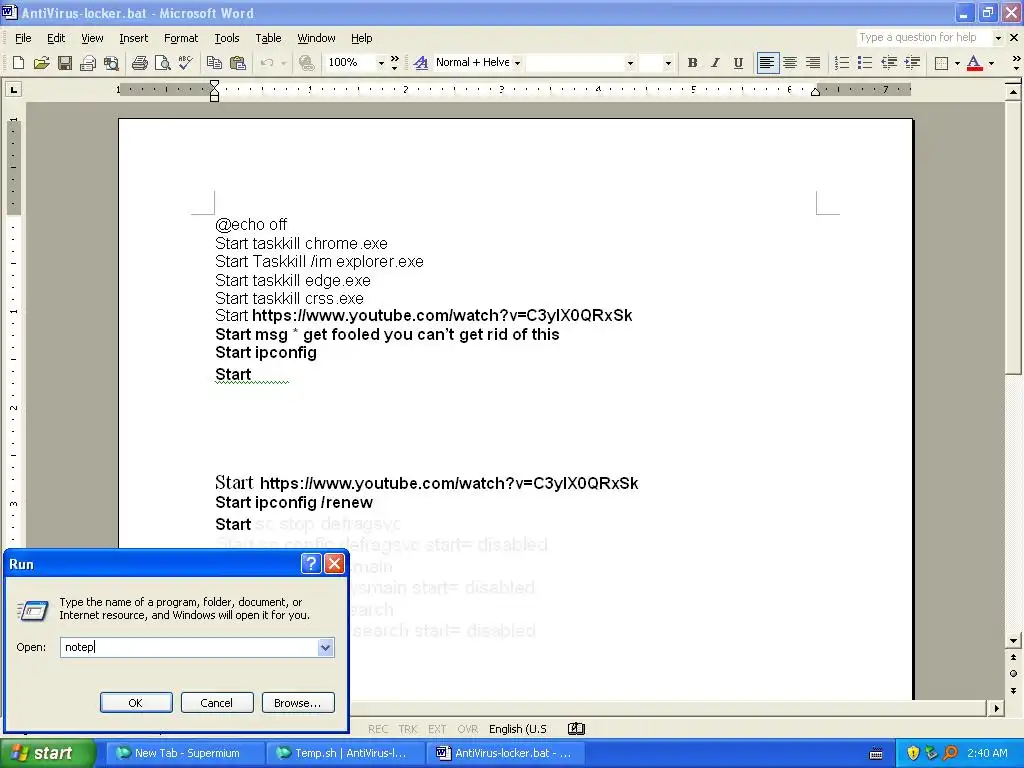
Task: Click the Search toolbar icon
Action: click(112, 63)
